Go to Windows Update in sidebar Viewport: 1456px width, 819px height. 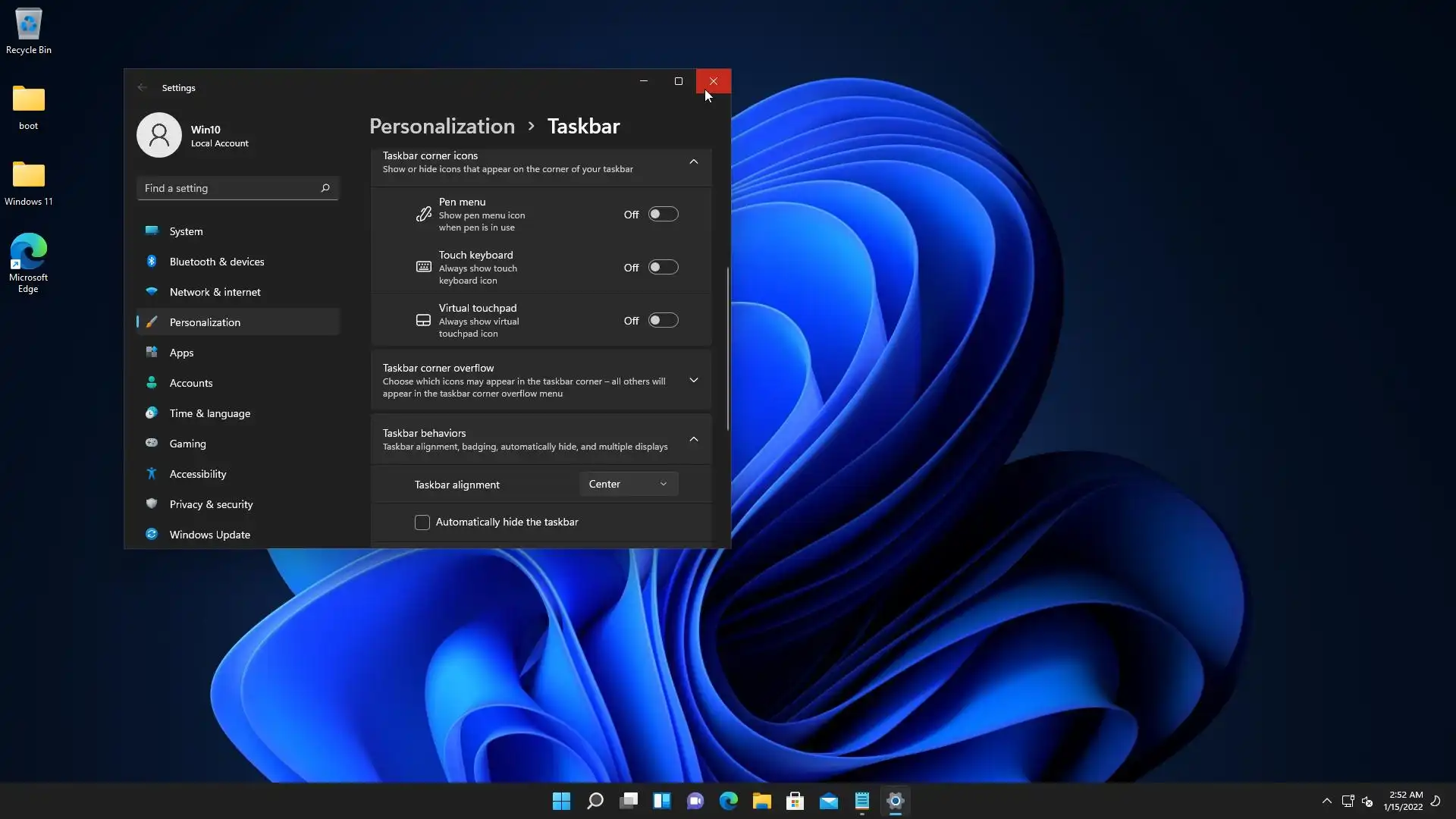tap(209, 535)
